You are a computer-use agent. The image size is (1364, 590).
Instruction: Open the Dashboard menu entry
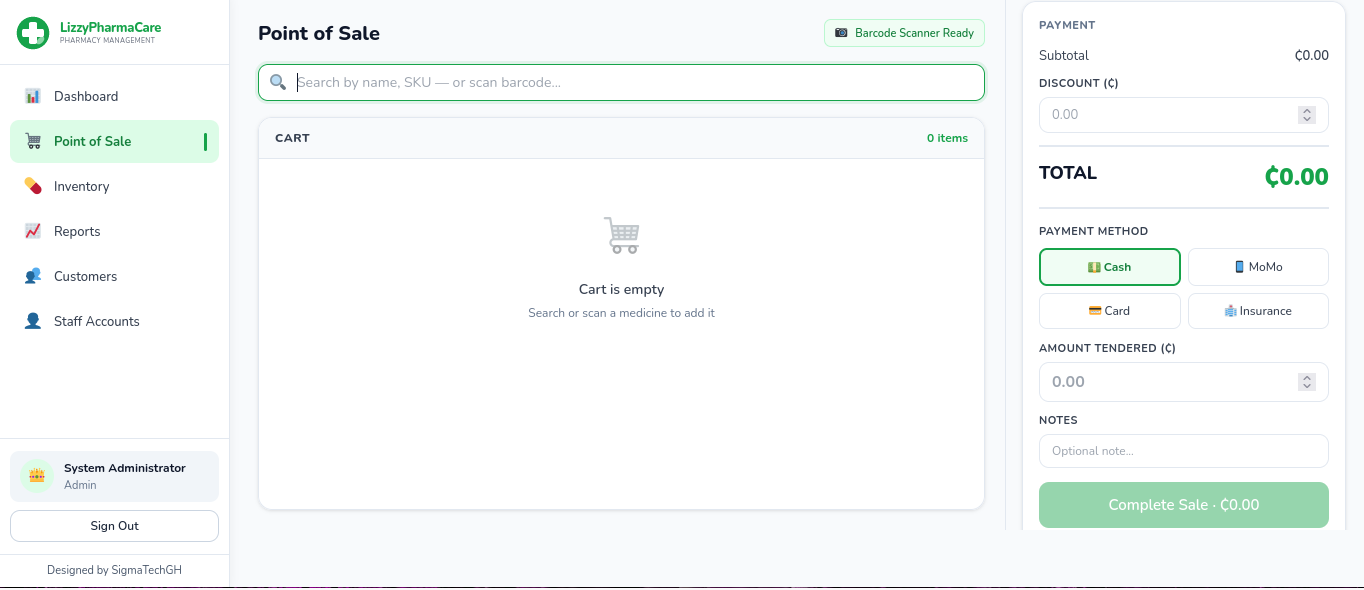click(86, 96)
